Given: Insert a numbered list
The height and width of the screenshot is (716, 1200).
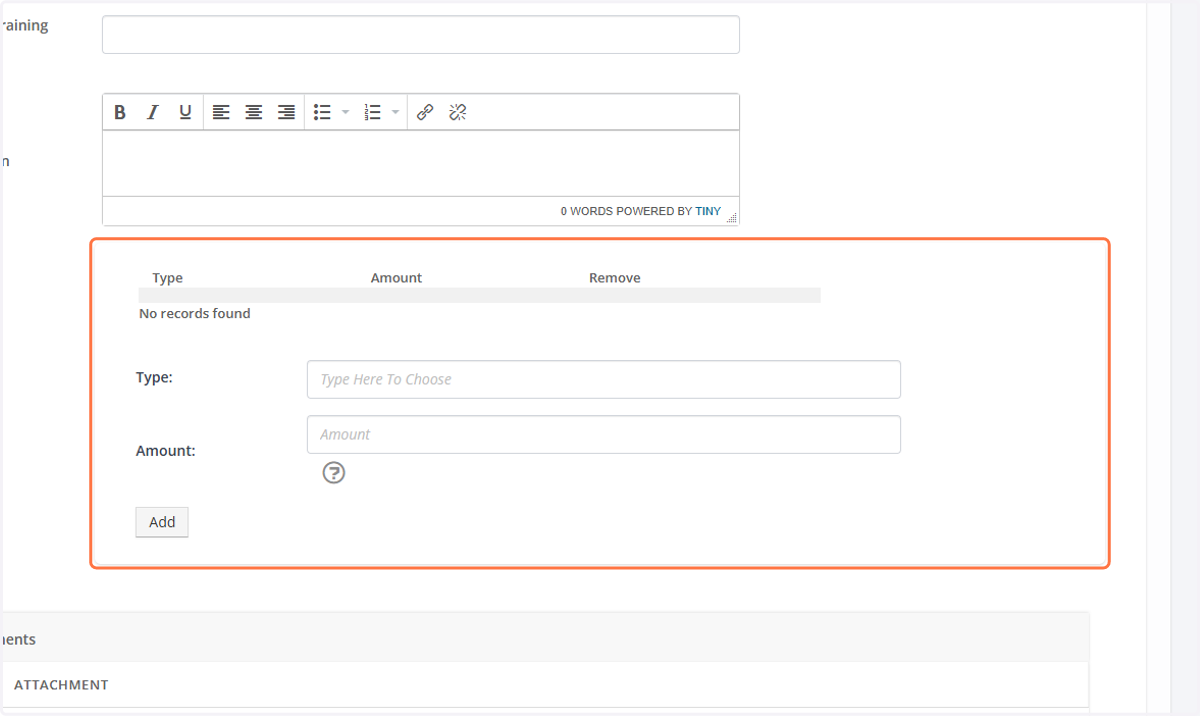Looking at the screenshot, I should pos(373,112).
